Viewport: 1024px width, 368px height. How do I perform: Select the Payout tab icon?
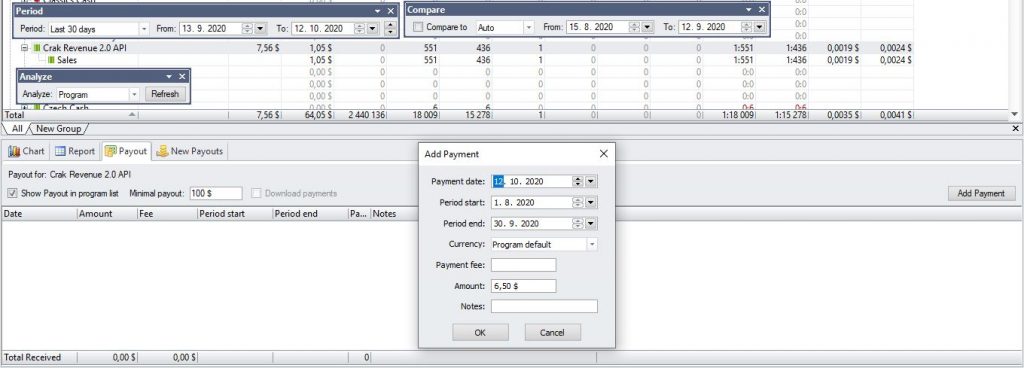pos(110,151)
